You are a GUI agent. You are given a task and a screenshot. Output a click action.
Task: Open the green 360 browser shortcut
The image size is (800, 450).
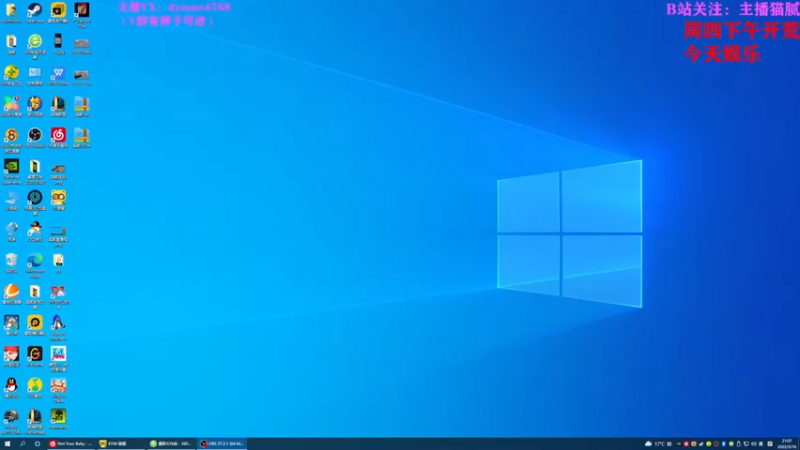point(35,45)
